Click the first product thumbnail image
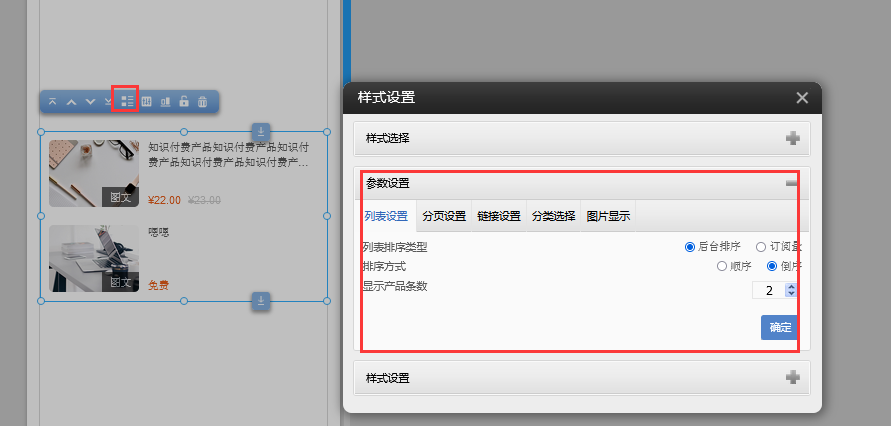 tap(94, 173)
